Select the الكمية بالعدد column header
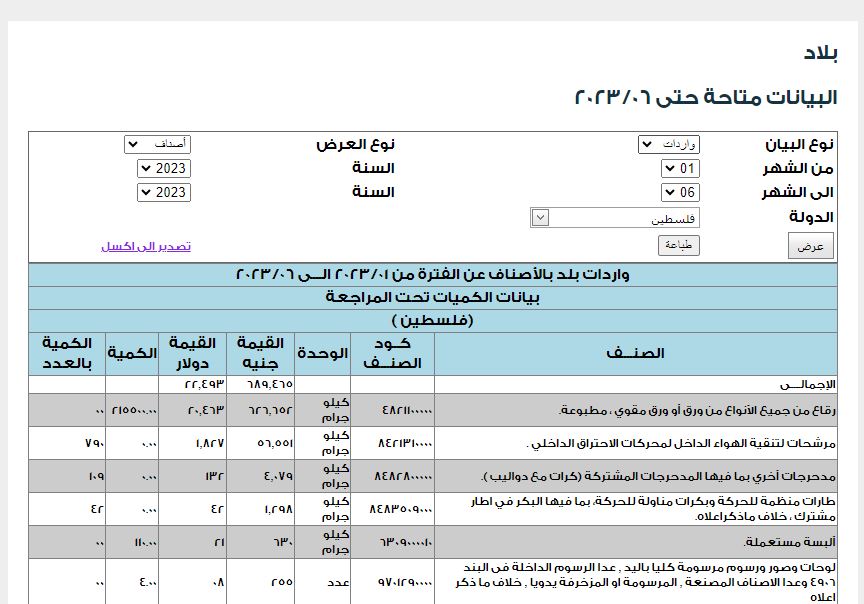Screen dimensions: 864x604 coord(67,354)
